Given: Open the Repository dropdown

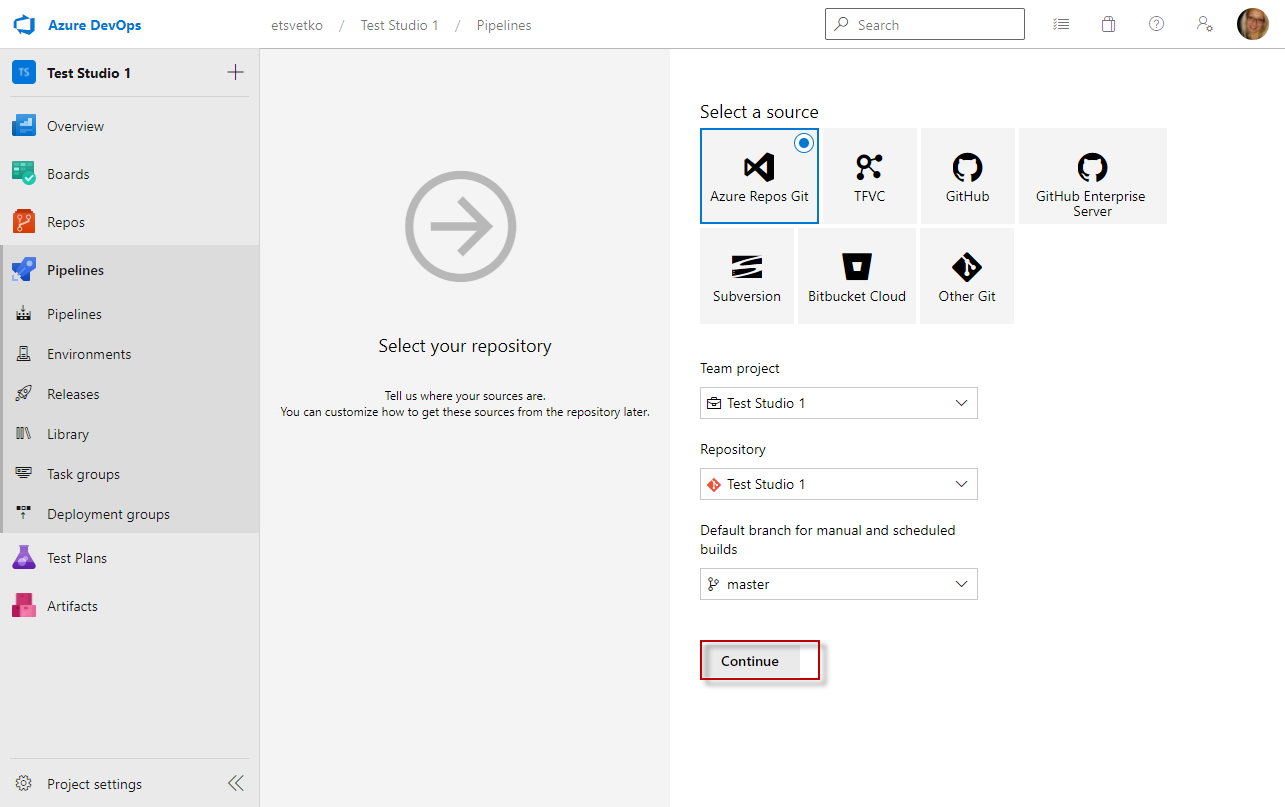Looking at the screenshot, I should coord(839,484).
